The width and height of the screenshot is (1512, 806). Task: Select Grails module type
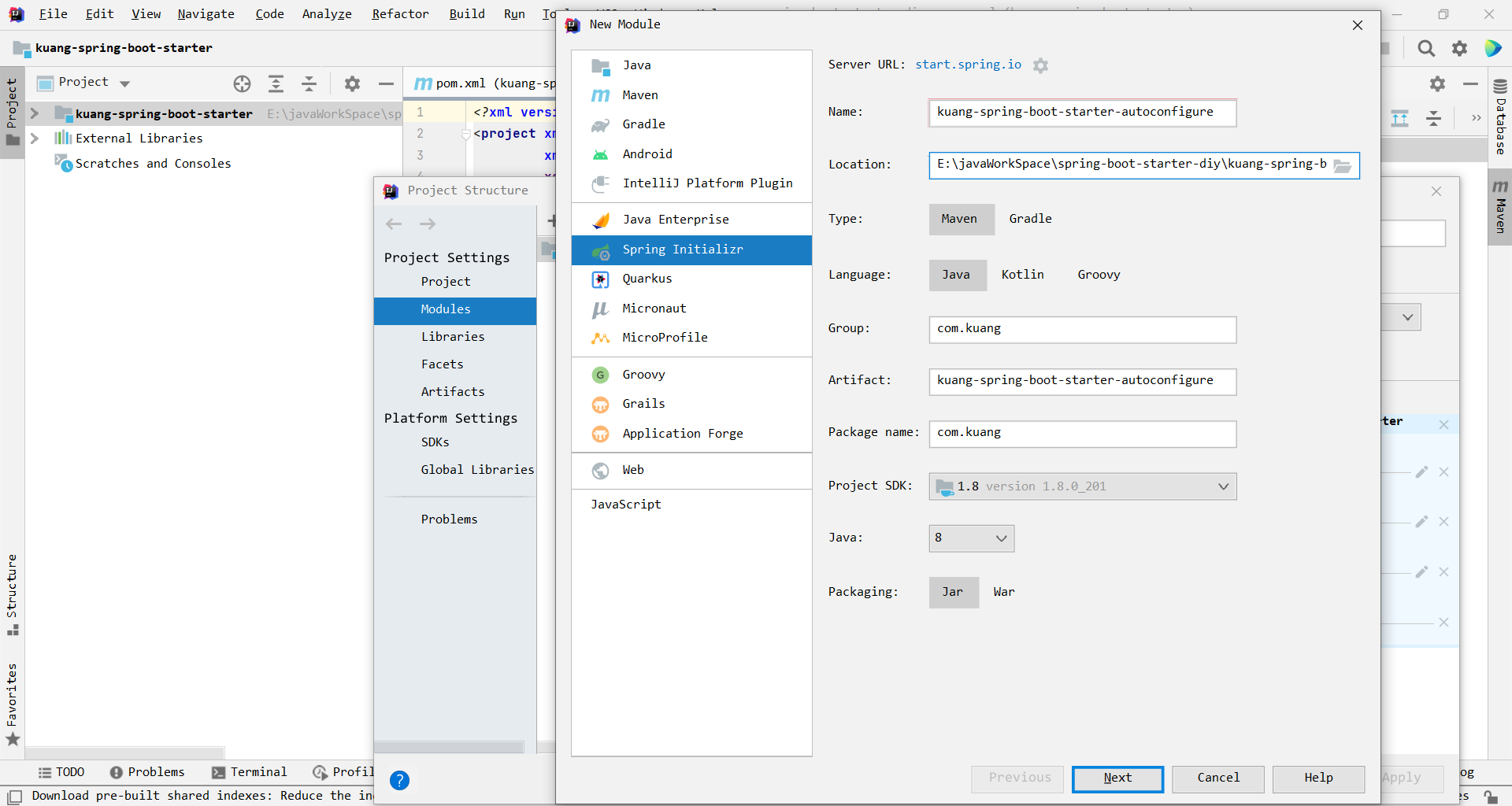pyautogui.click(x=691, y=404)
